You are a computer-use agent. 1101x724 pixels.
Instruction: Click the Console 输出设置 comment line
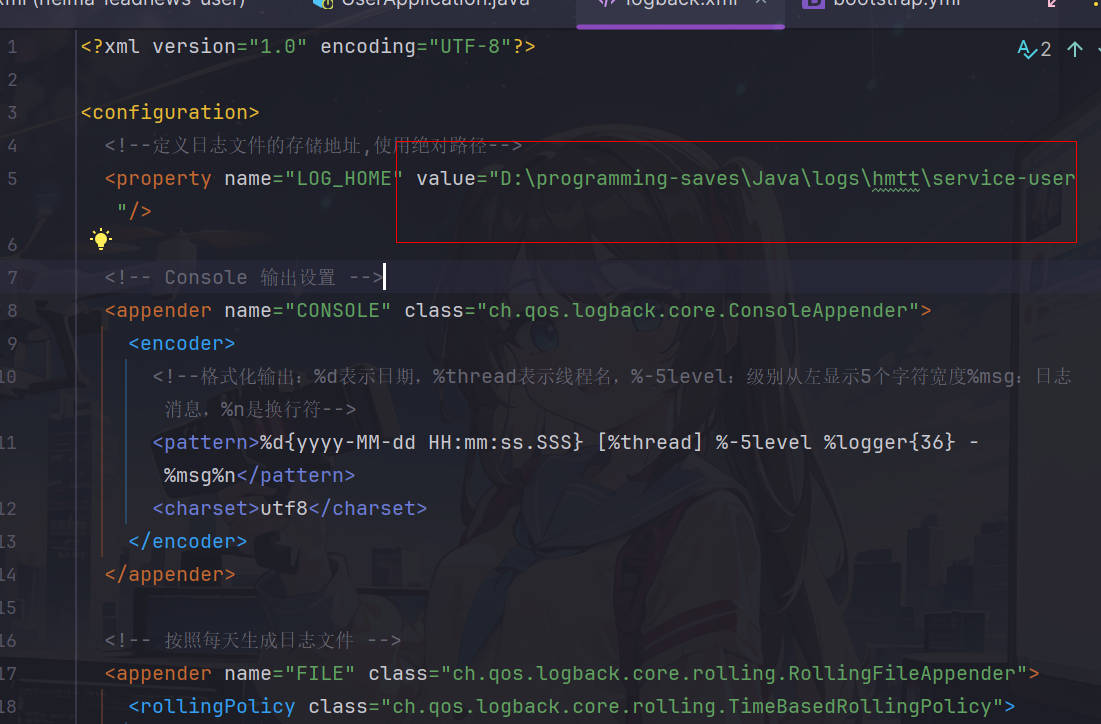tap(244, 277)
